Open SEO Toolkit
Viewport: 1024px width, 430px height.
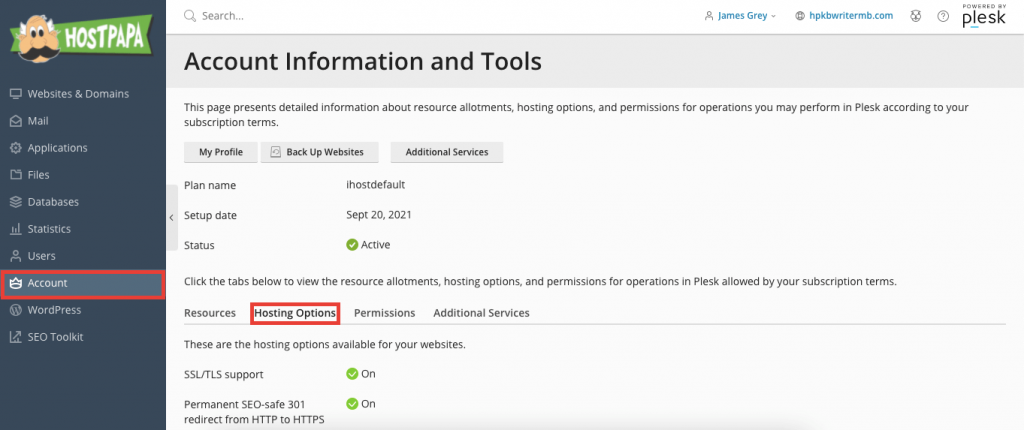coord(83,337)
